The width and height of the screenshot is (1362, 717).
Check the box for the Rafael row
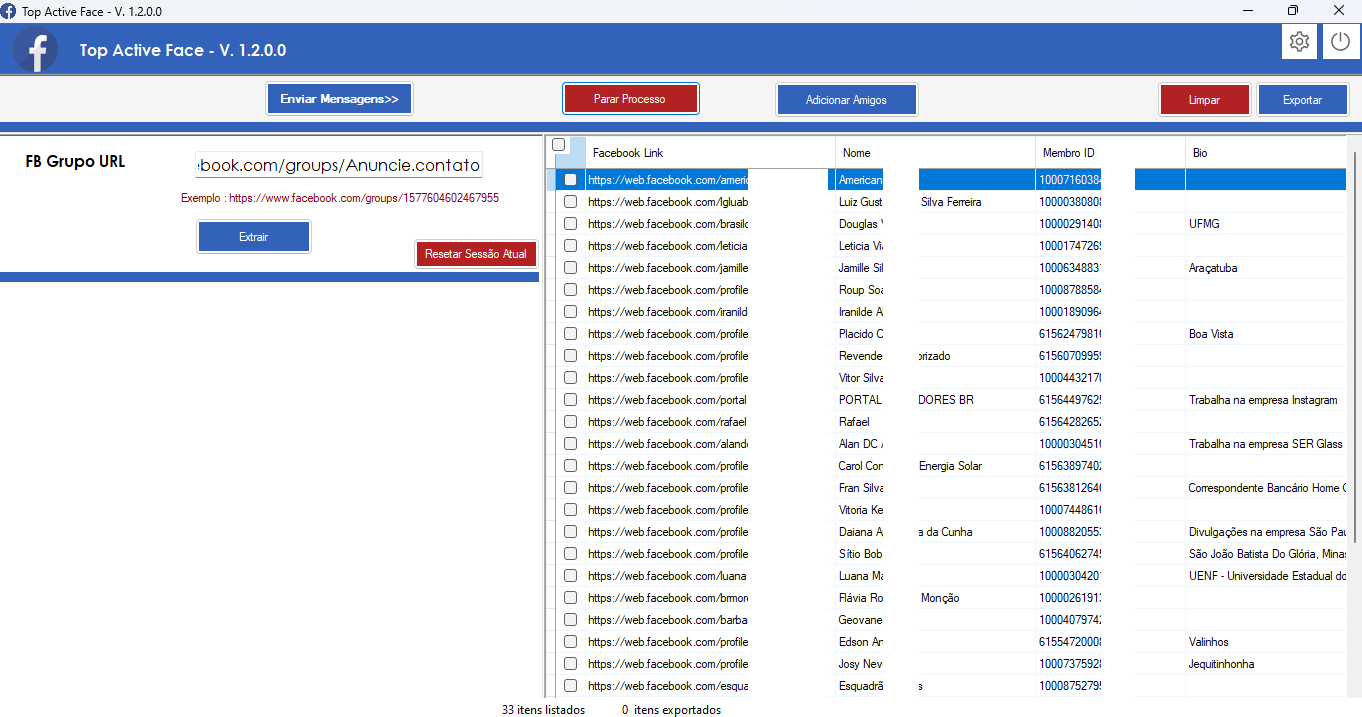tap(570, 422)
